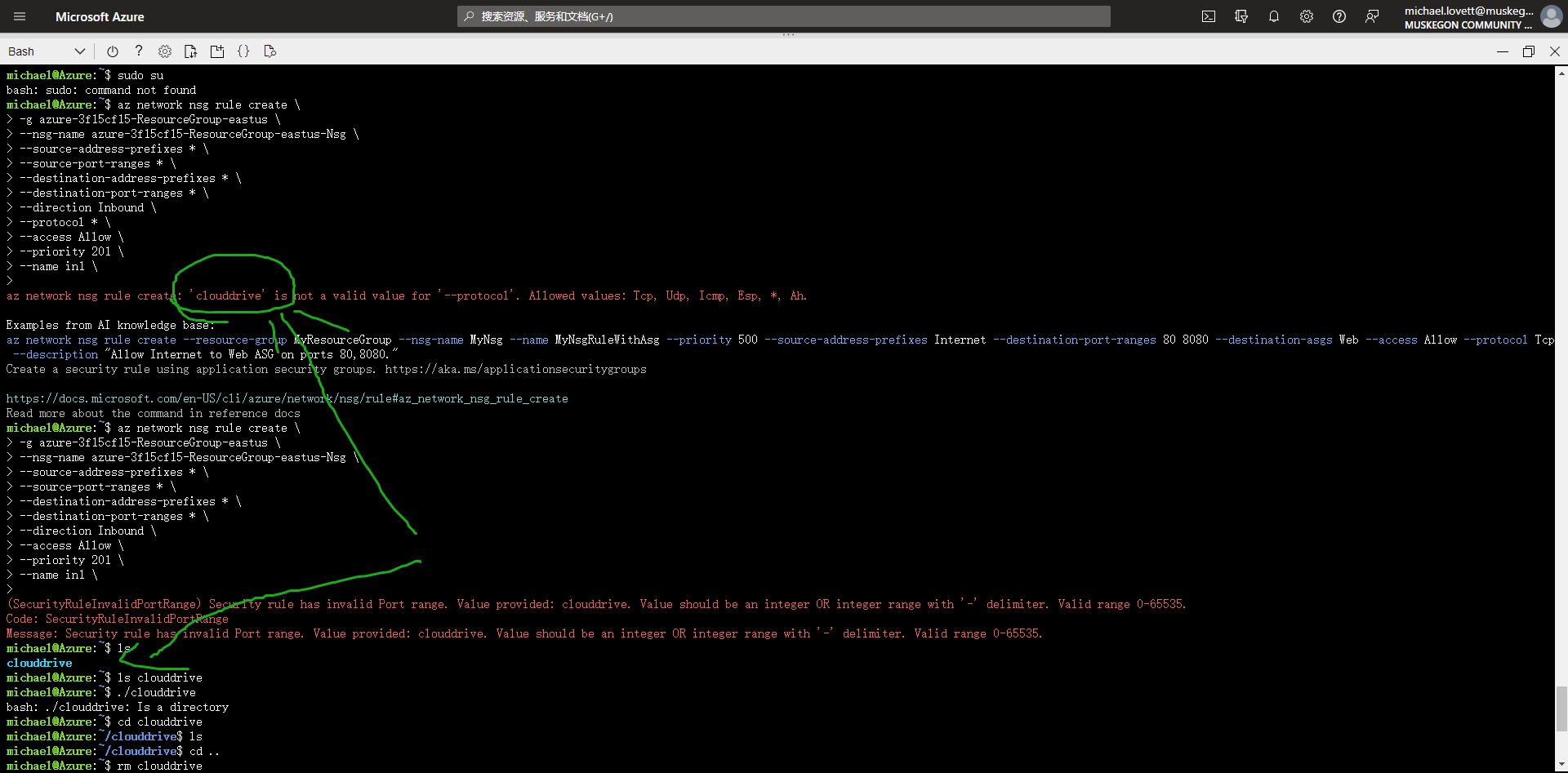Click the '--protocol * \' argument line
This screenshot has height=773, width=1568.
[x=59, y=222]
